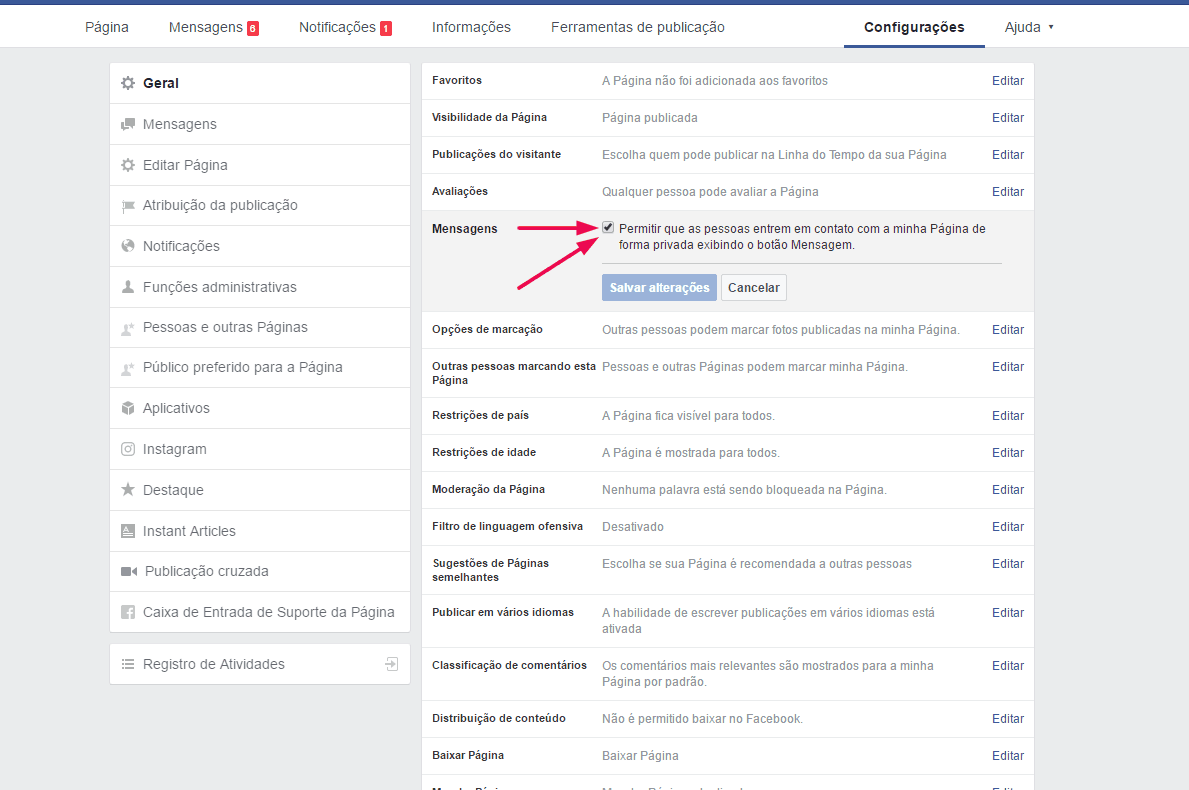This screenshot has height=790, width=1189.
Task: Edit the Baixar Página setting
Action: pyautogui.click(x=1008, y=756)
